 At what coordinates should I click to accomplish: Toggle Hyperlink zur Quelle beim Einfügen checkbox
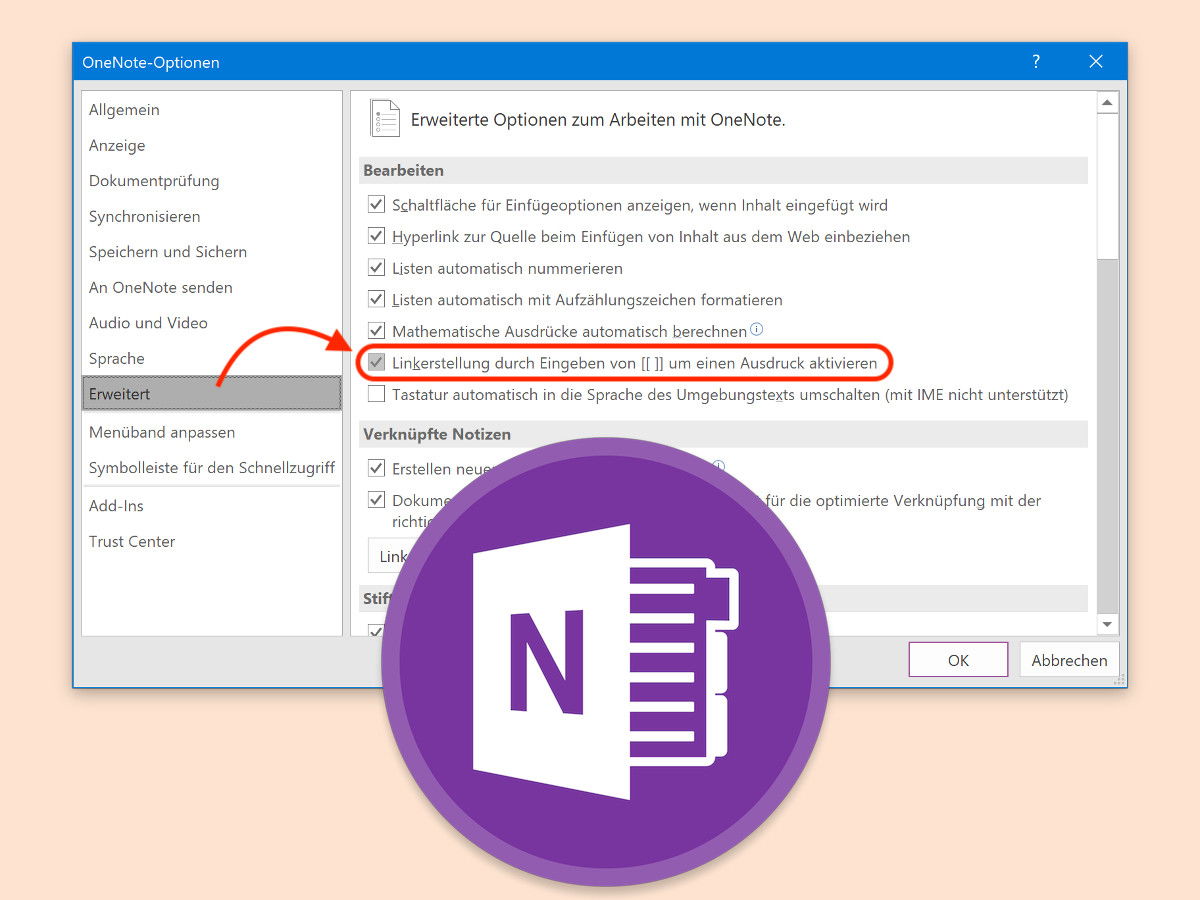[376, 236]
